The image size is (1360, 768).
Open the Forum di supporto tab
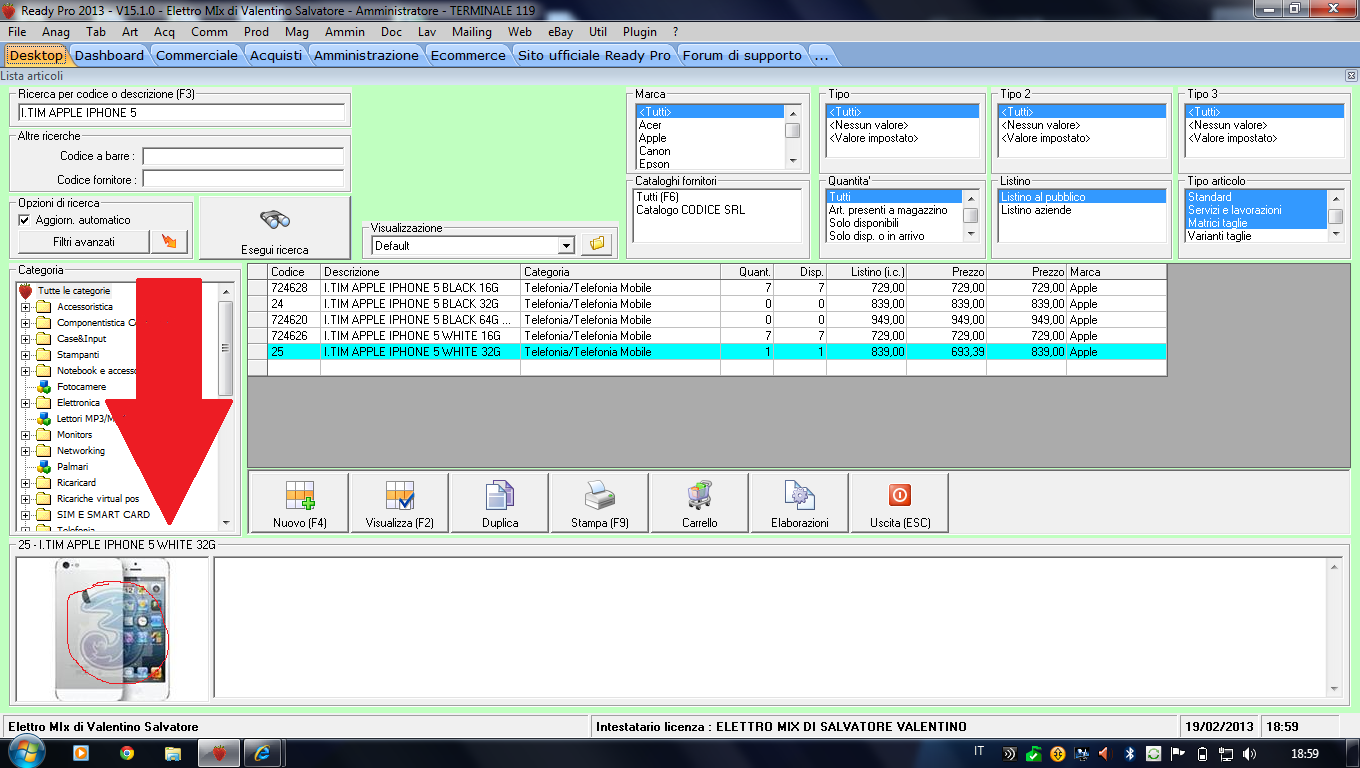742,55
